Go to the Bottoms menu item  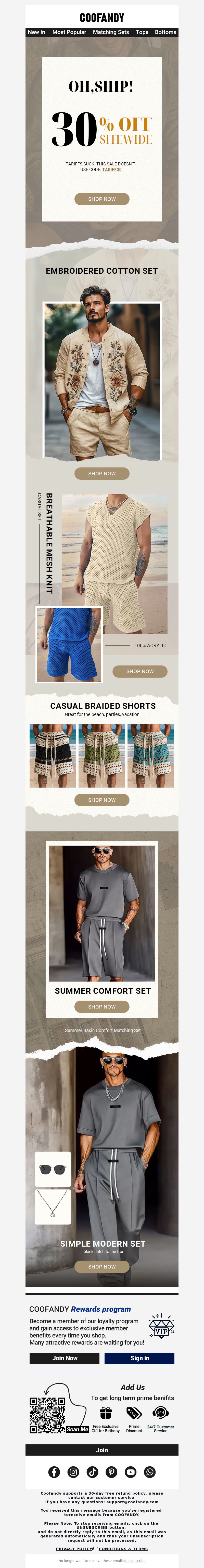[x=166, y=32]
